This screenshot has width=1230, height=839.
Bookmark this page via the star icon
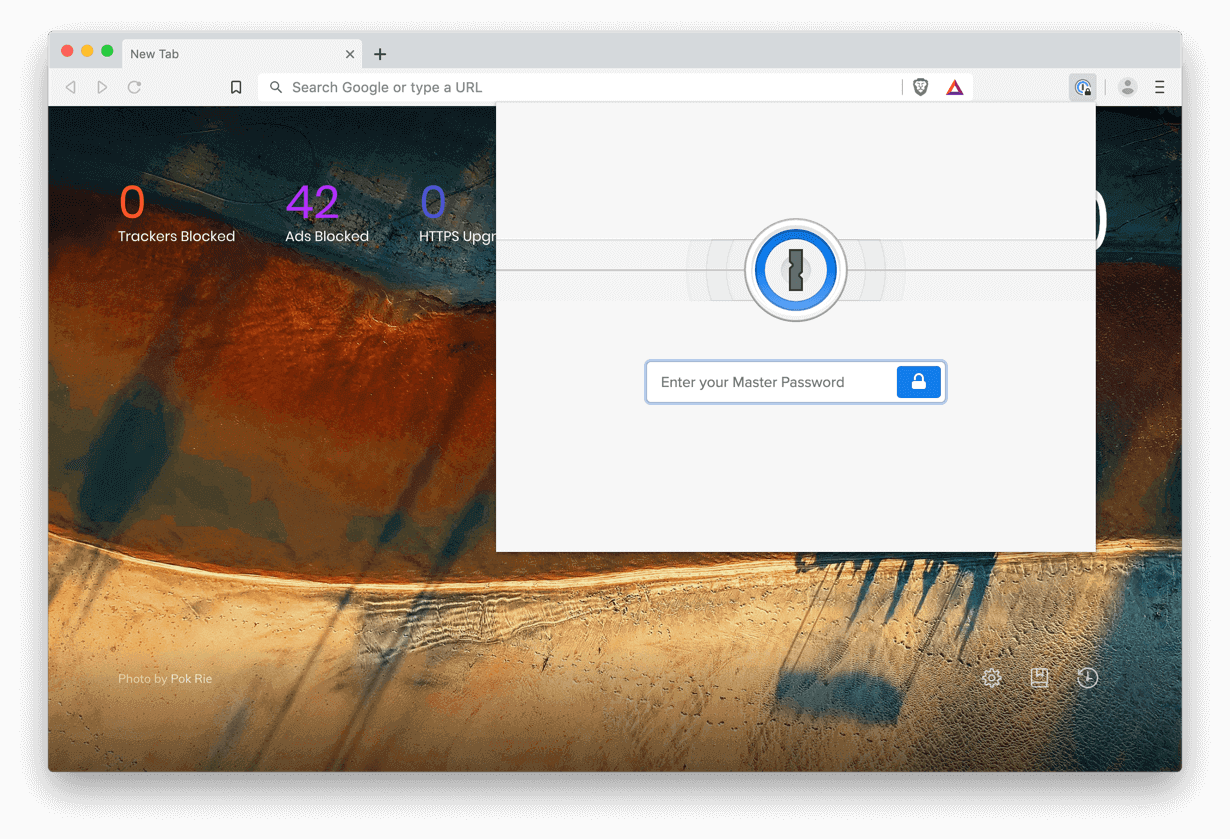[236, 87]
